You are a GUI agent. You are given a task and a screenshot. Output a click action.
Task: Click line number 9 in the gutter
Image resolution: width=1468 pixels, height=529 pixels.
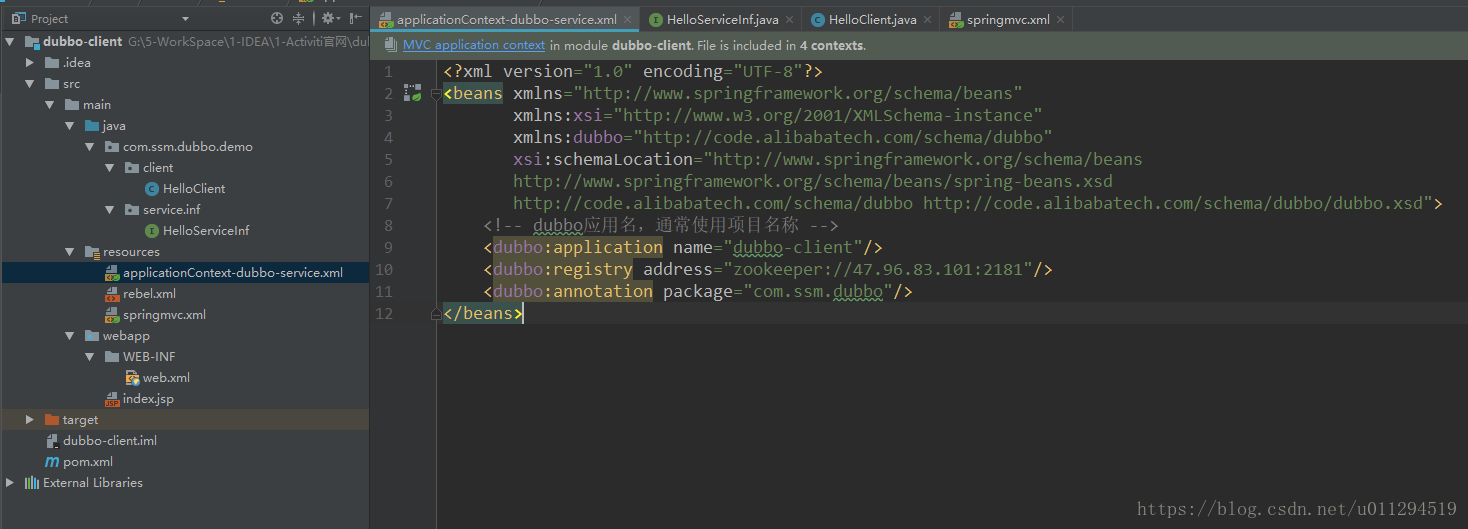[388, 247]
